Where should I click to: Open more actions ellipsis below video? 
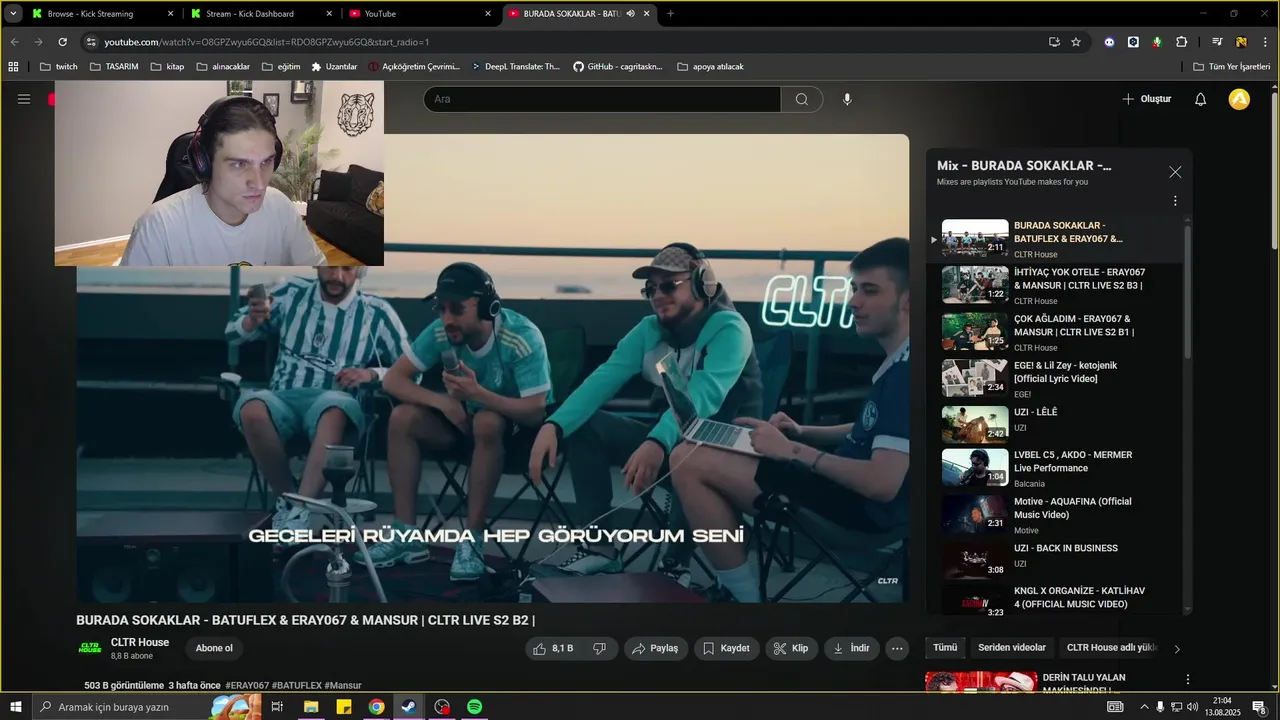click(x=897, y=648)
